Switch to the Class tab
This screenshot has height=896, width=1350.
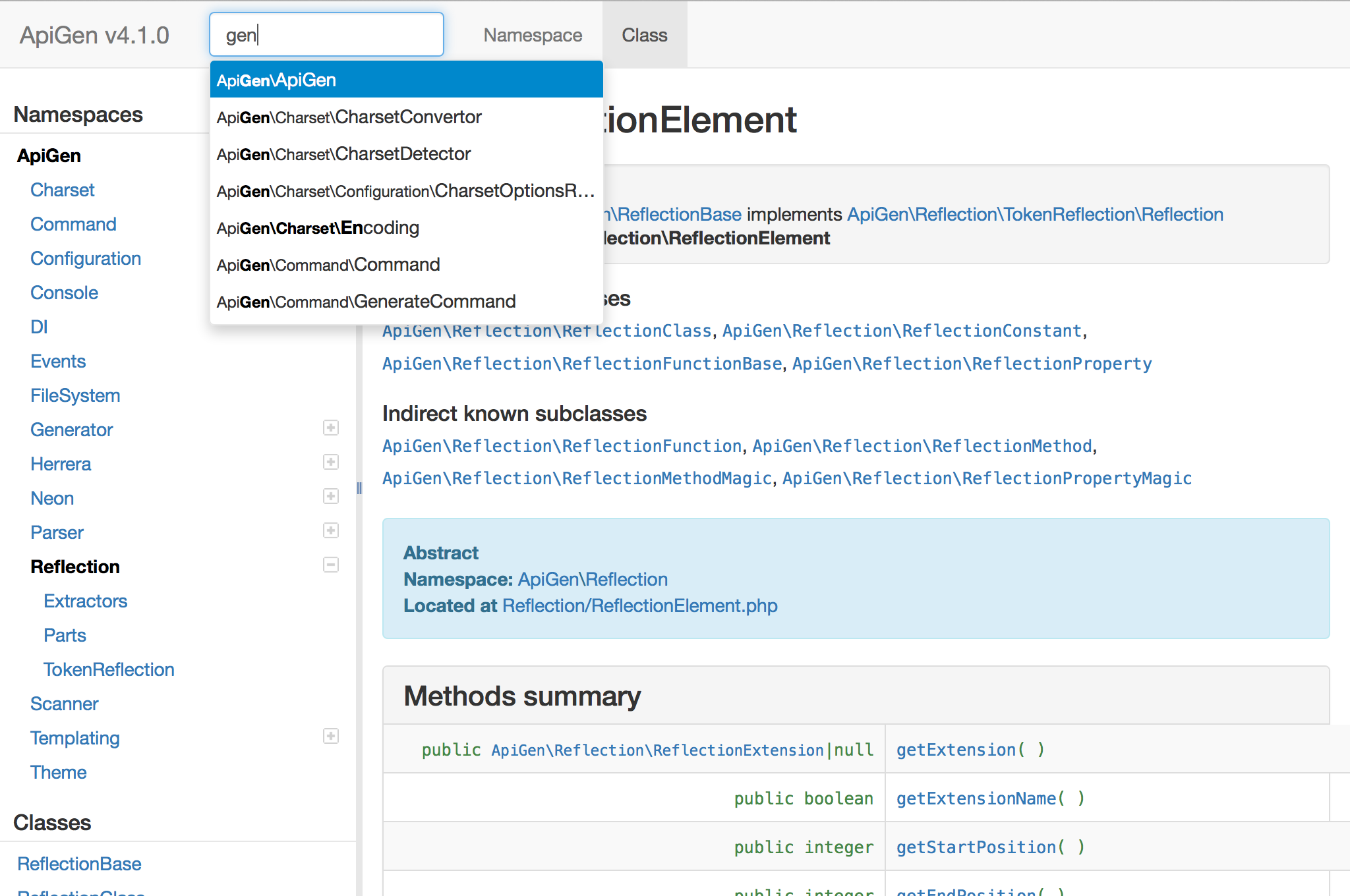point(644,35)
